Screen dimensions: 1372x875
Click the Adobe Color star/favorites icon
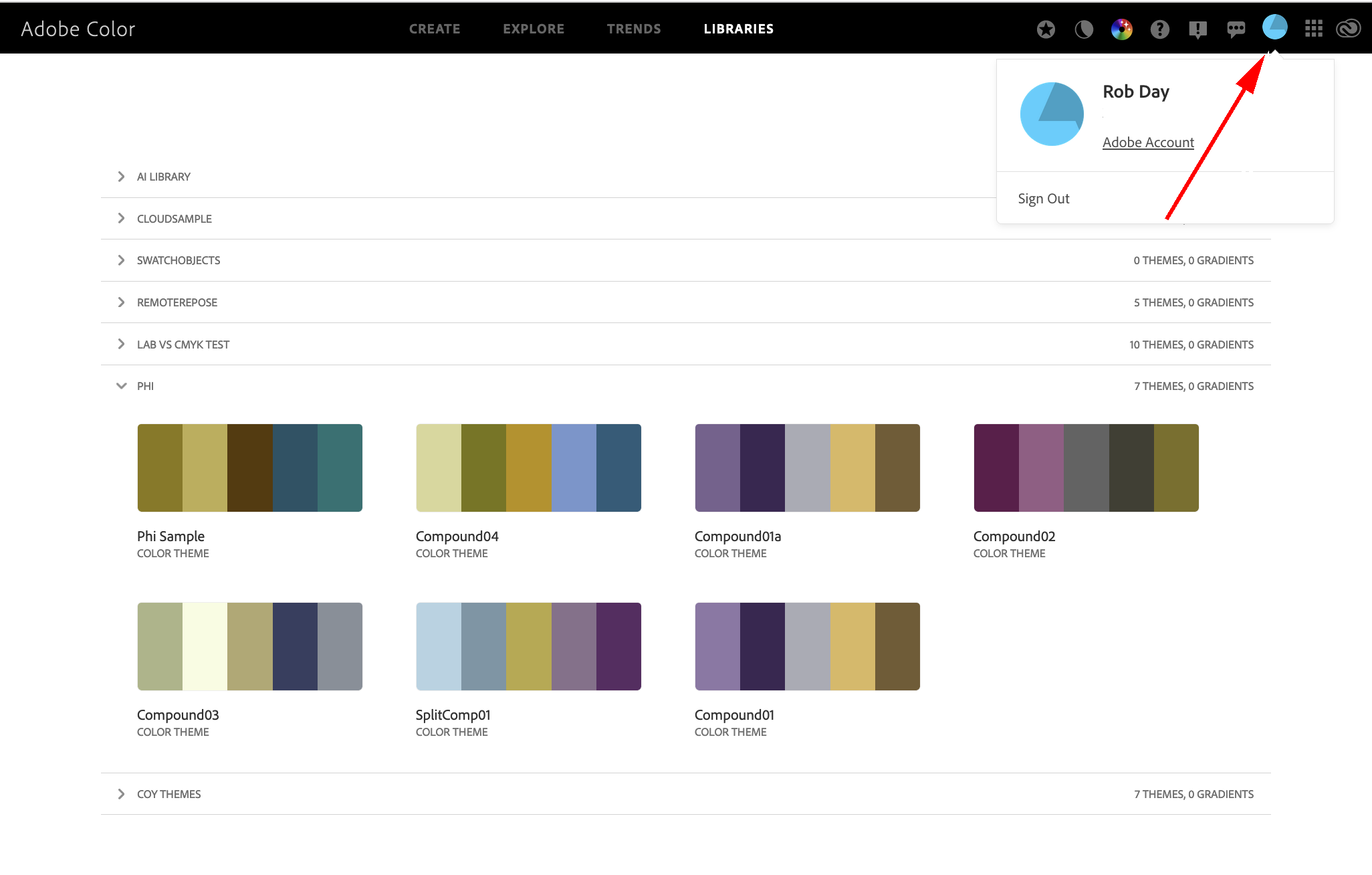[x=1044, y=28]
